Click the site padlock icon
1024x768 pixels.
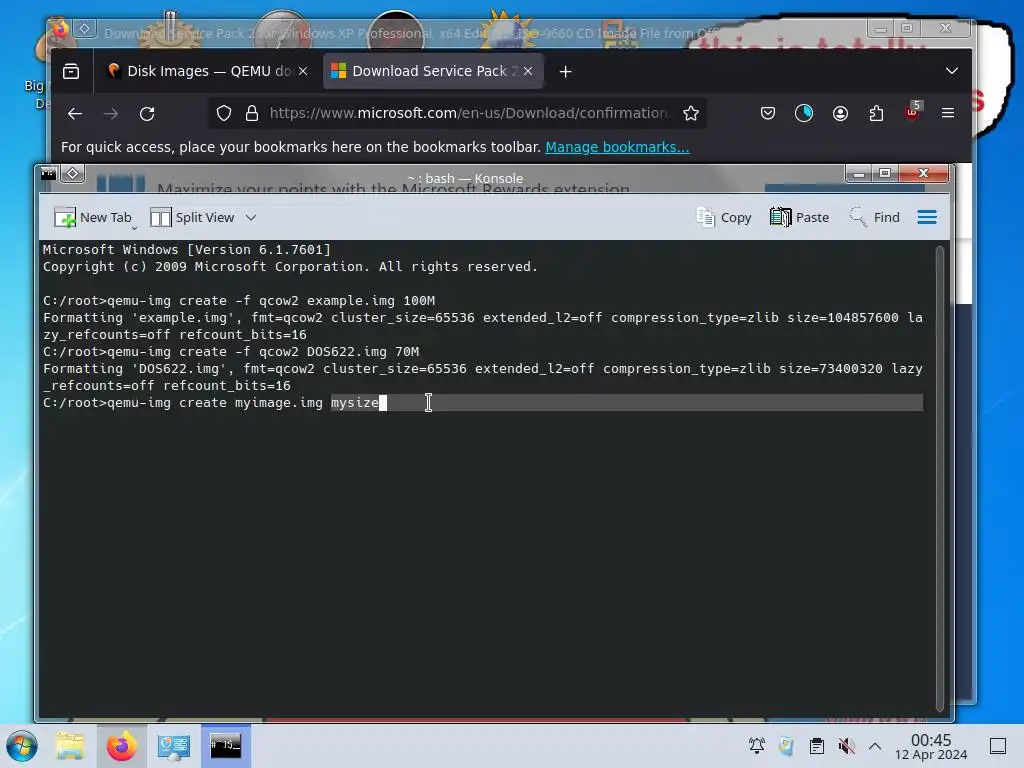[x=252, y=114]
